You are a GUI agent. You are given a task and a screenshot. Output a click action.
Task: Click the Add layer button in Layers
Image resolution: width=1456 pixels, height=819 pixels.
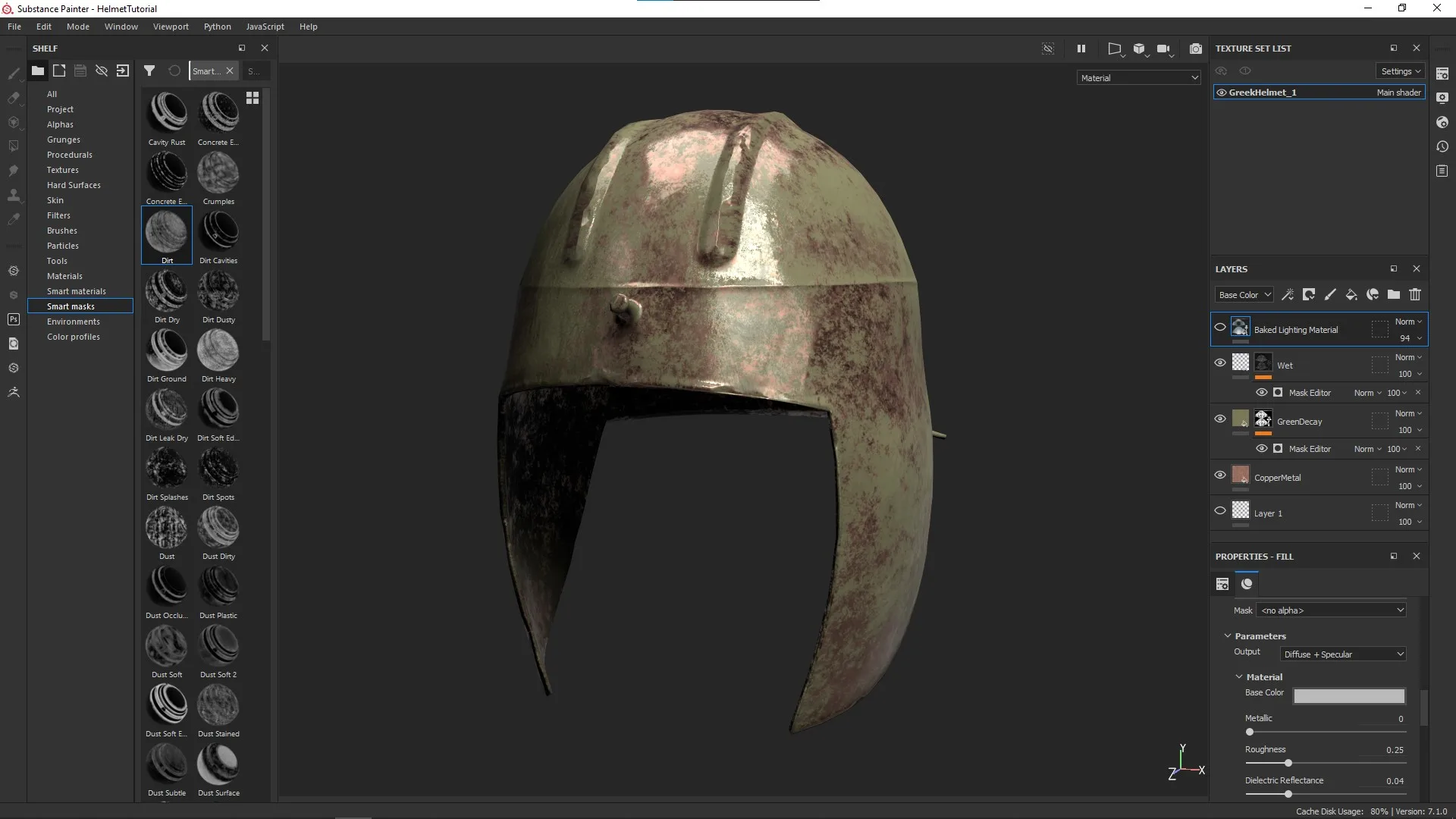click(1331, 294)
